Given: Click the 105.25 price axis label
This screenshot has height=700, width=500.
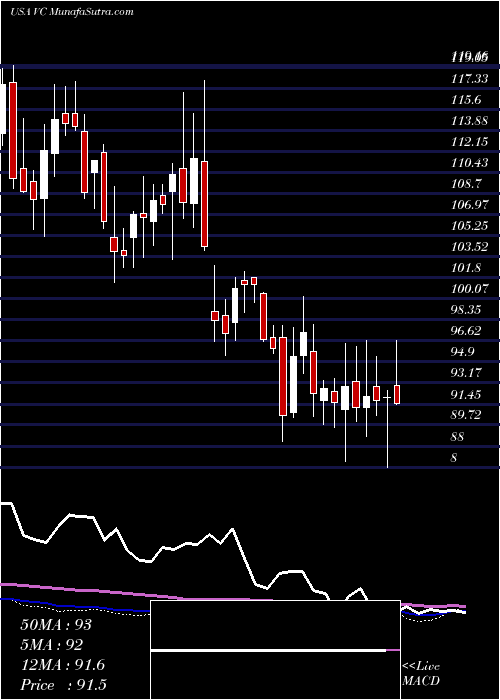Looking at the screenshot, I should coord(468,226).
